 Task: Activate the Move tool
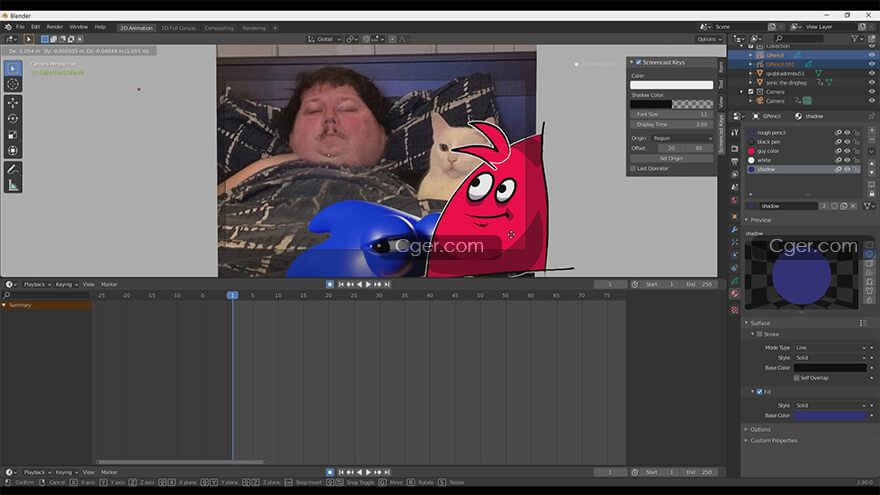(13, 103)
